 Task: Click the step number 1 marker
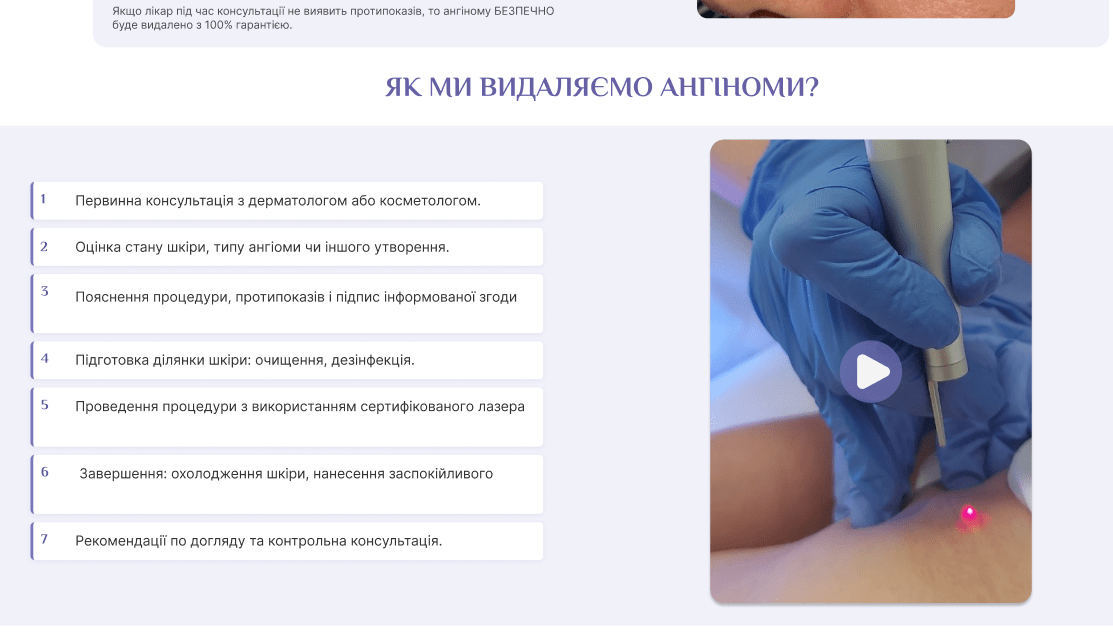click(x=44, y=199)
